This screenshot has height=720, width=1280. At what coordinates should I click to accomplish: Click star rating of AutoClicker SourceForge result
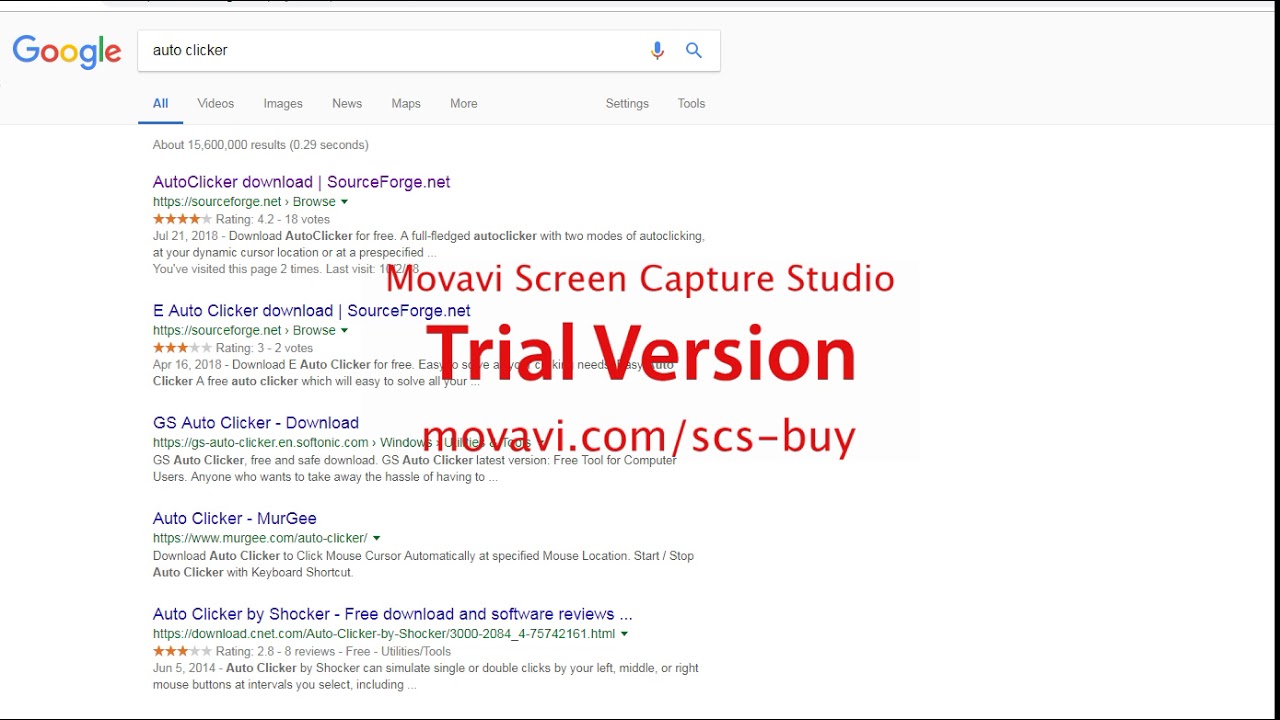(x=182, y=219)
